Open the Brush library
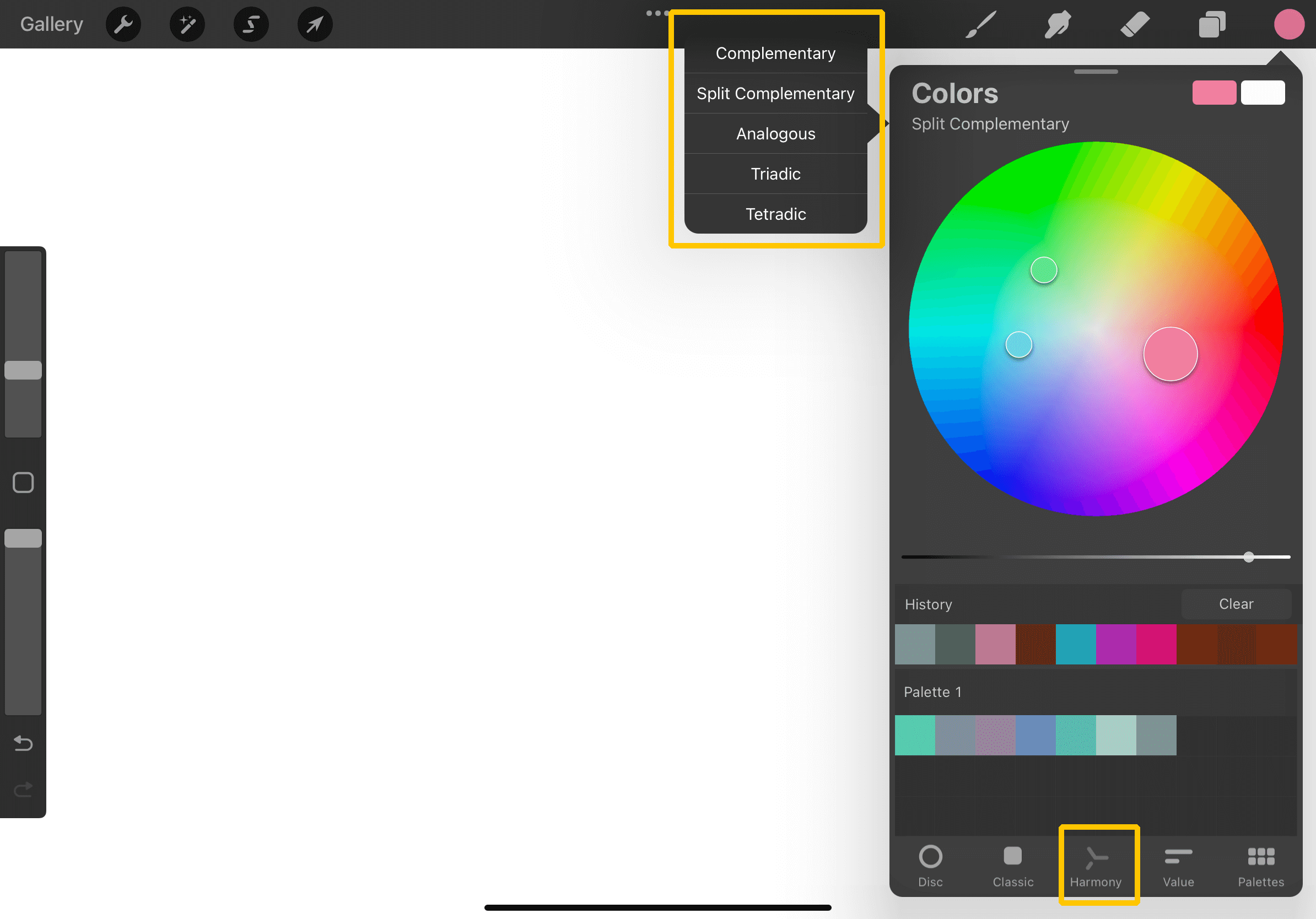Viewport: 1316px width, 919px height. pyautogui.click(x=980, y=24)
